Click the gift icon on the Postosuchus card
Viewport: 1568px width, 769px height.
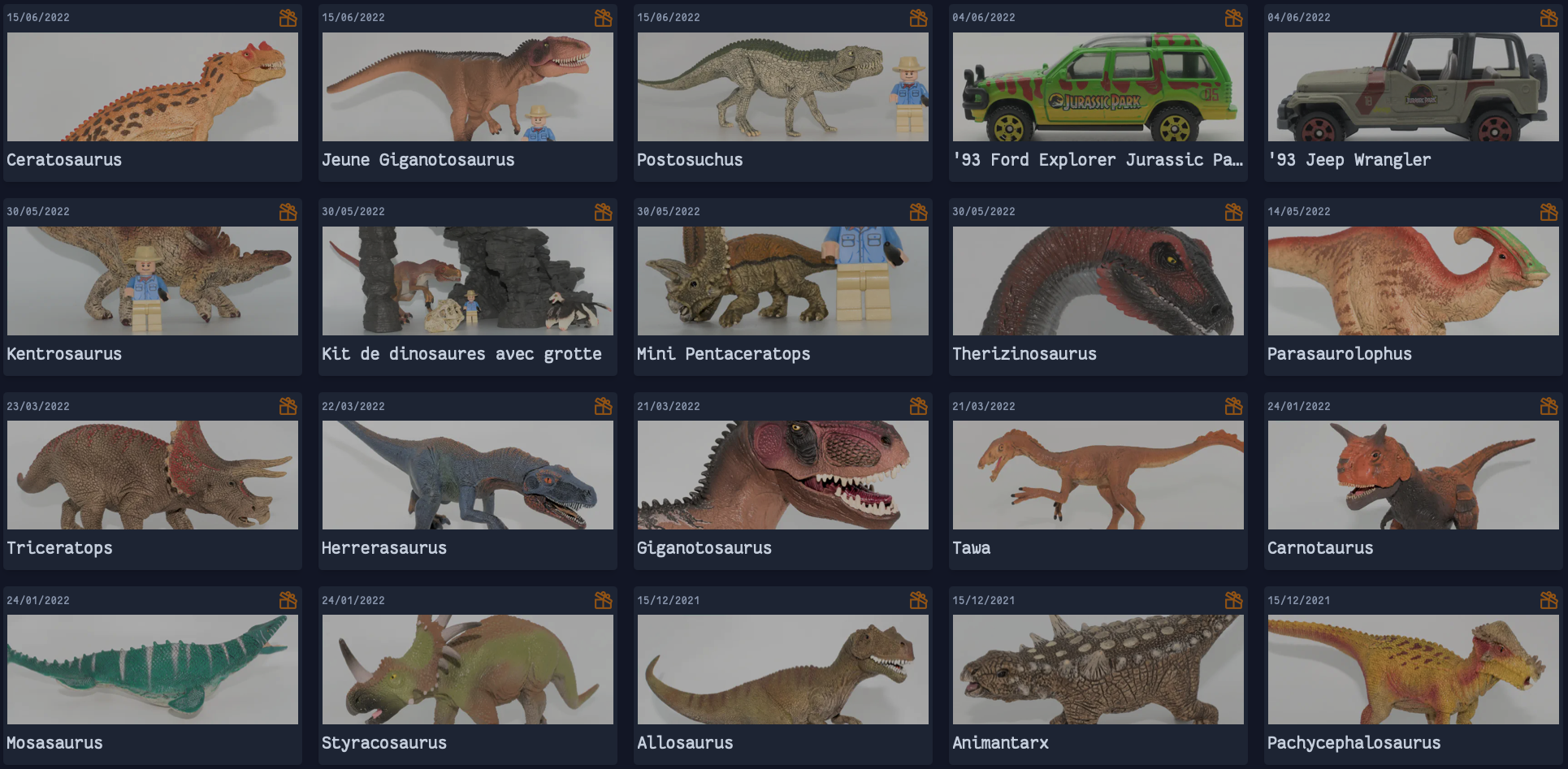click(x=918, y=18)
